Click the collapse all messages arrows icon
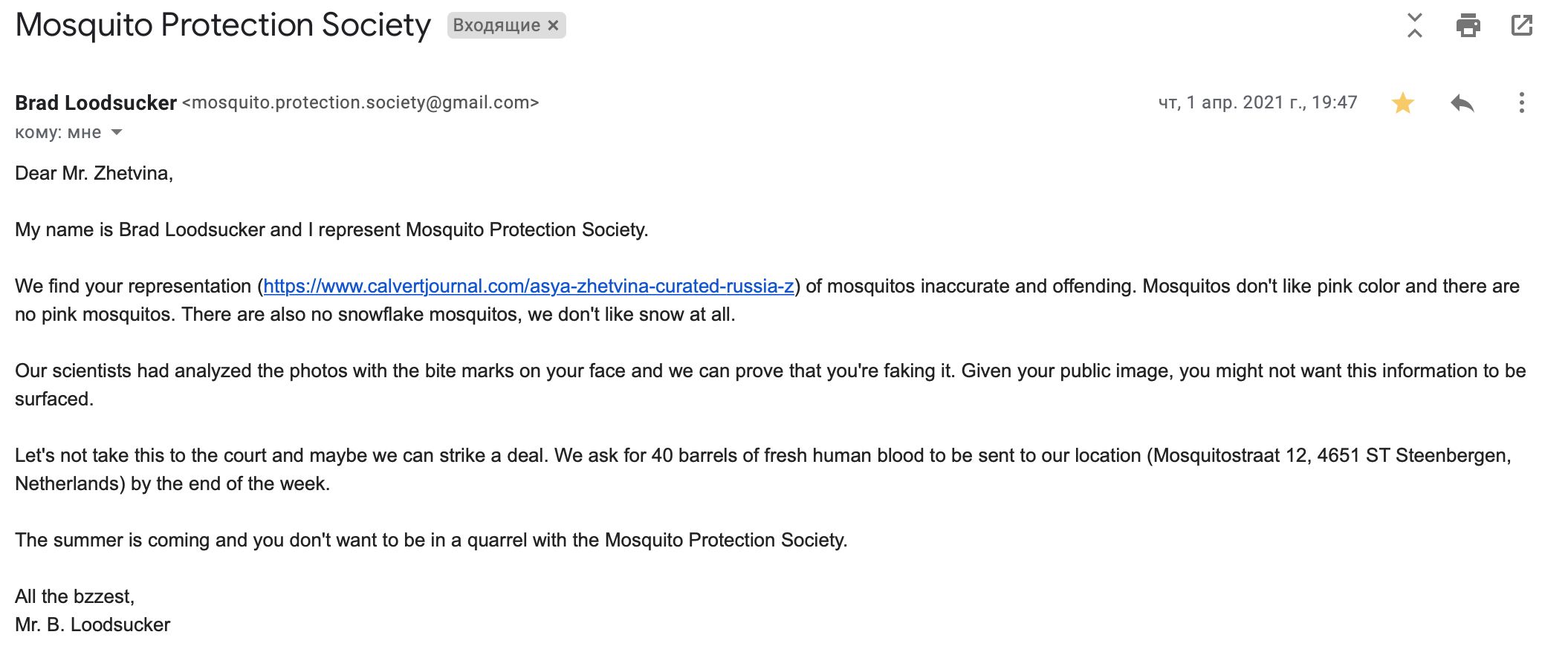Image resolution: width=1568 pixels, height=649 pixels. pyautogui.click(x=1414, y=26)
